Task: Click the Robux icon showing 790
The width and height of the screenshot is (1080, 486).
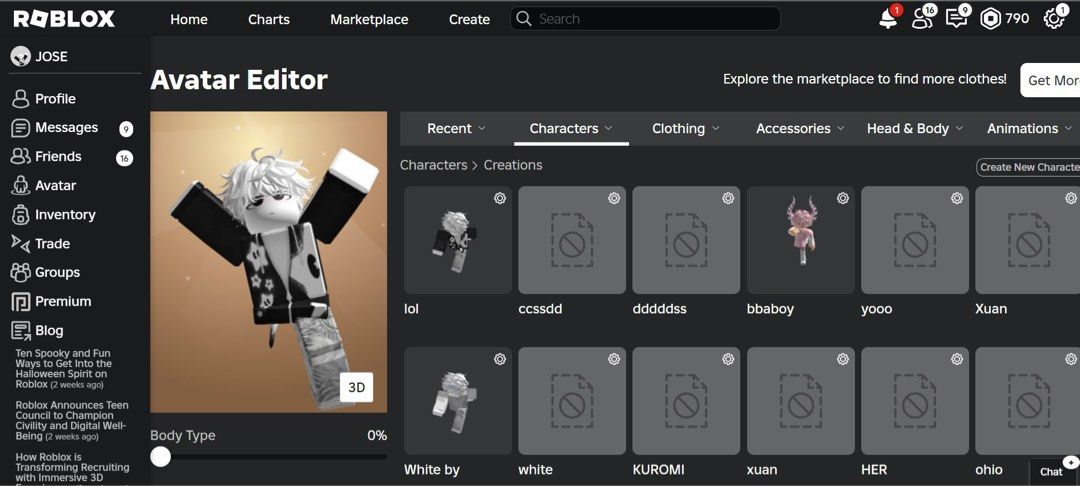Action: tap(990, 19)
